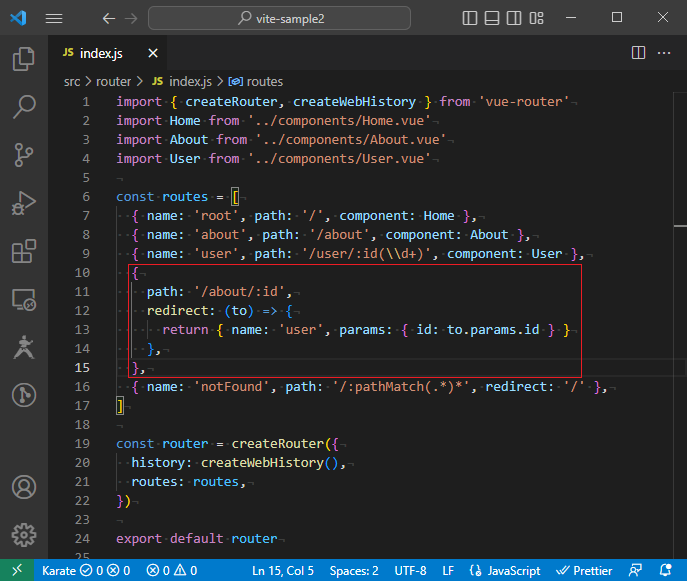Click 'createWebHistory()' on line 20
This screenshot has height=581, width=687.
269,463
